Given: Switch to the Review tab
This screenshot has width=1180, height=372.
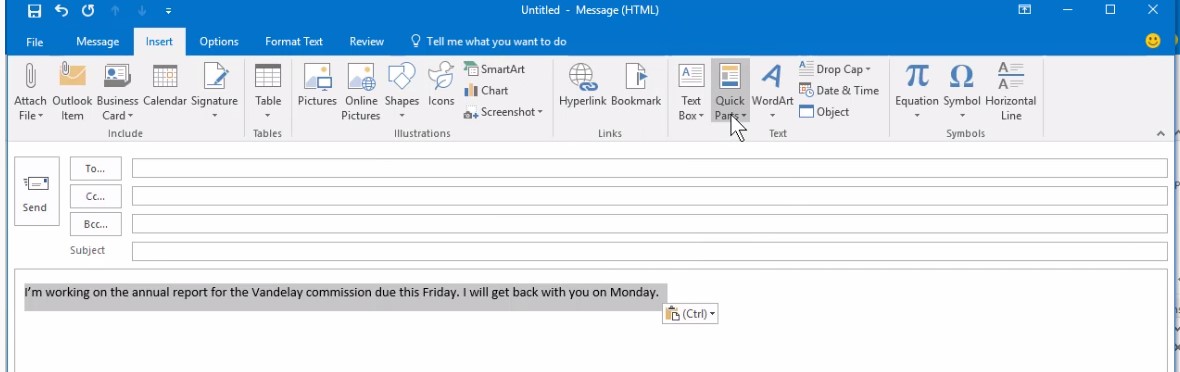Looking at the screenshot, I should click(366, 41).
